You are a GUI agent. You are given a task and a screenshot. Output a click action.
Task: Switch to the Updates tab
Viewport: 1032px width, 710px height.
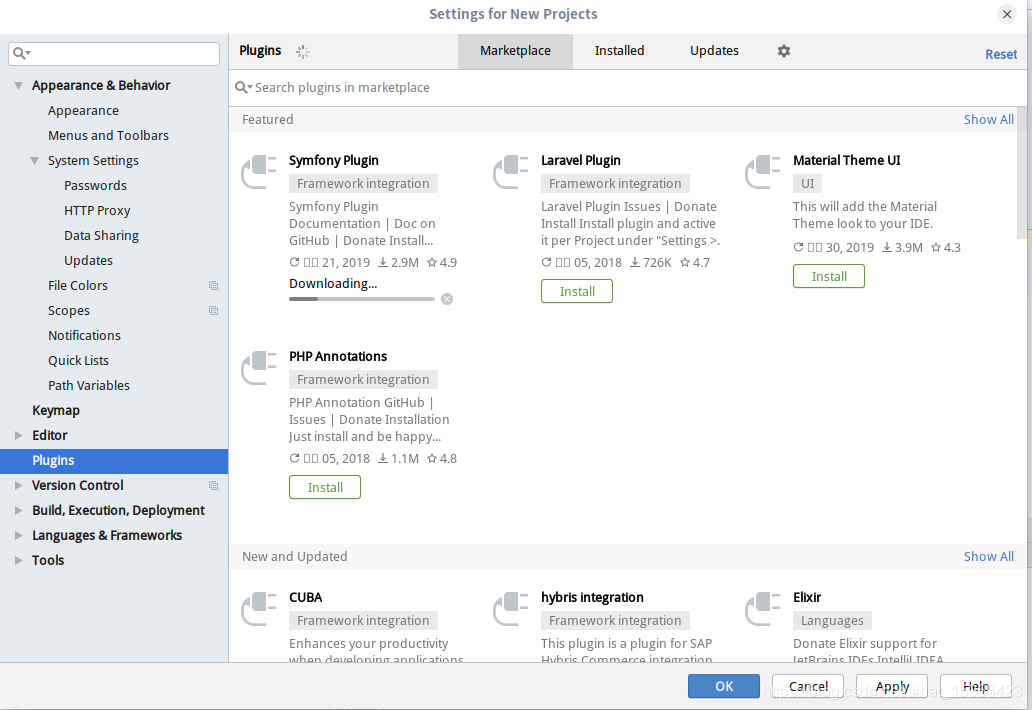coord(714,51)
